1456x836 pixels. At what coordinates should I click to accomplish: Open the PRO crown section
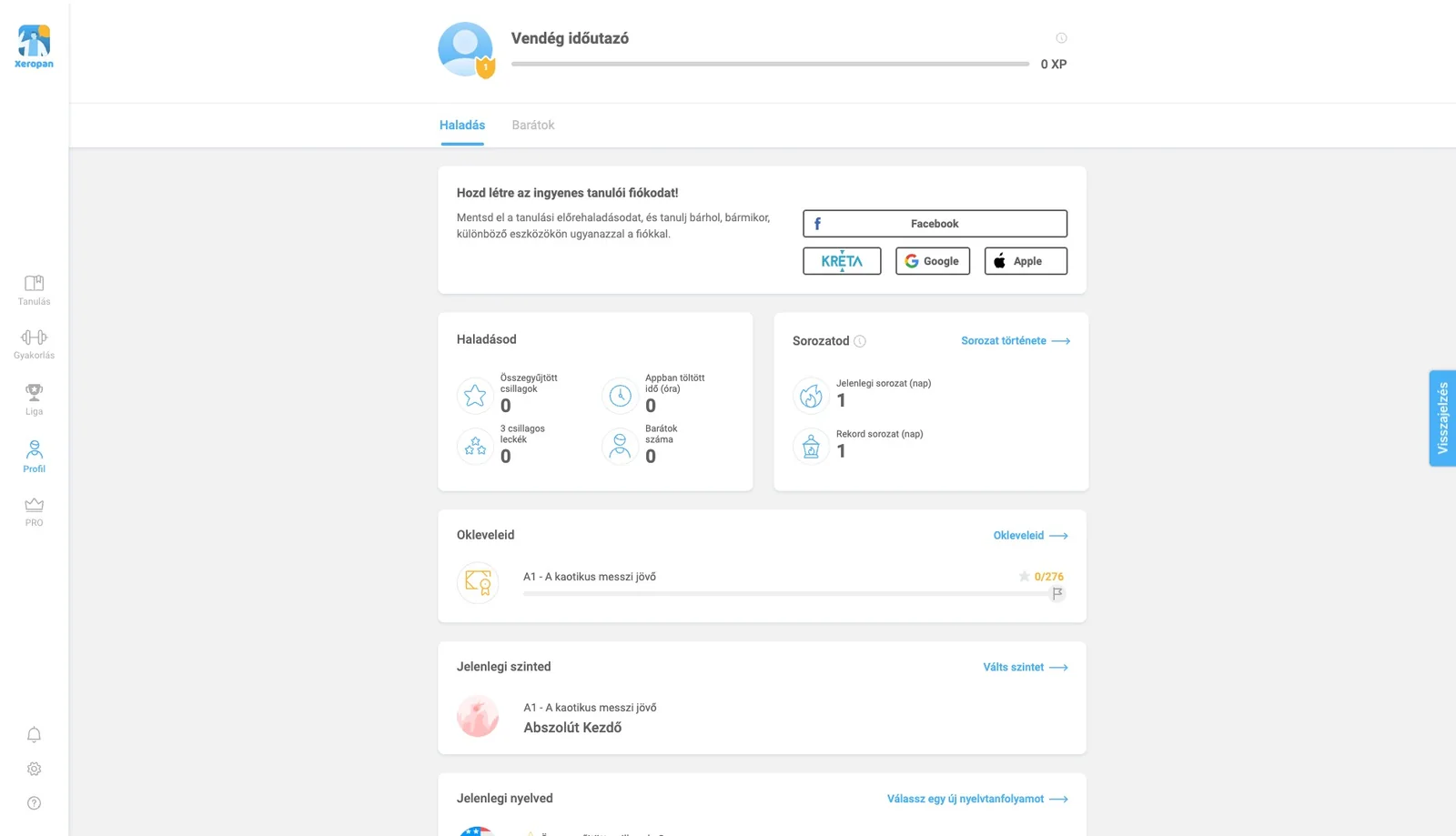tap(34, 512)
